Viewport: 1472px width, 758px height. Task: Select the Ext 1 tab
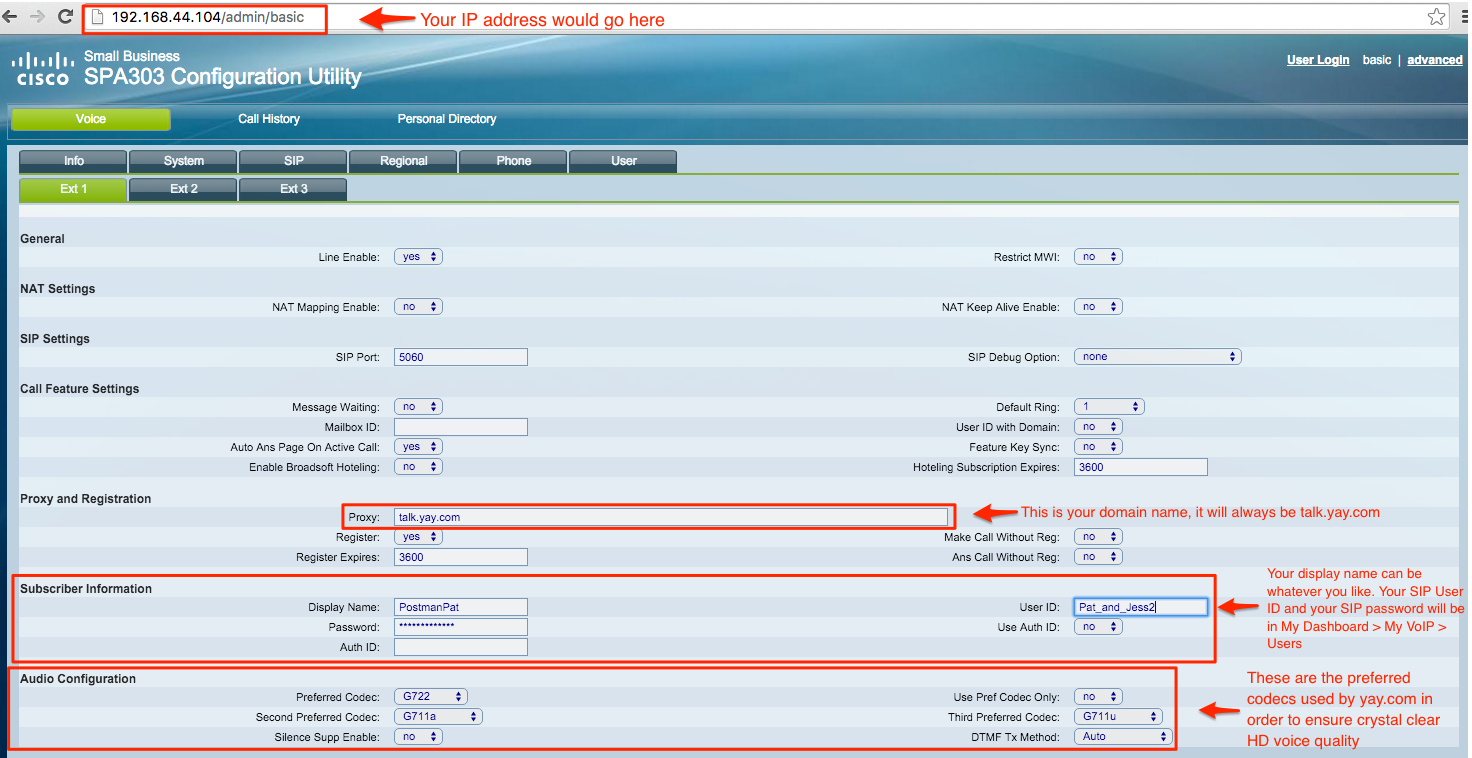click(x=73, y=189)
